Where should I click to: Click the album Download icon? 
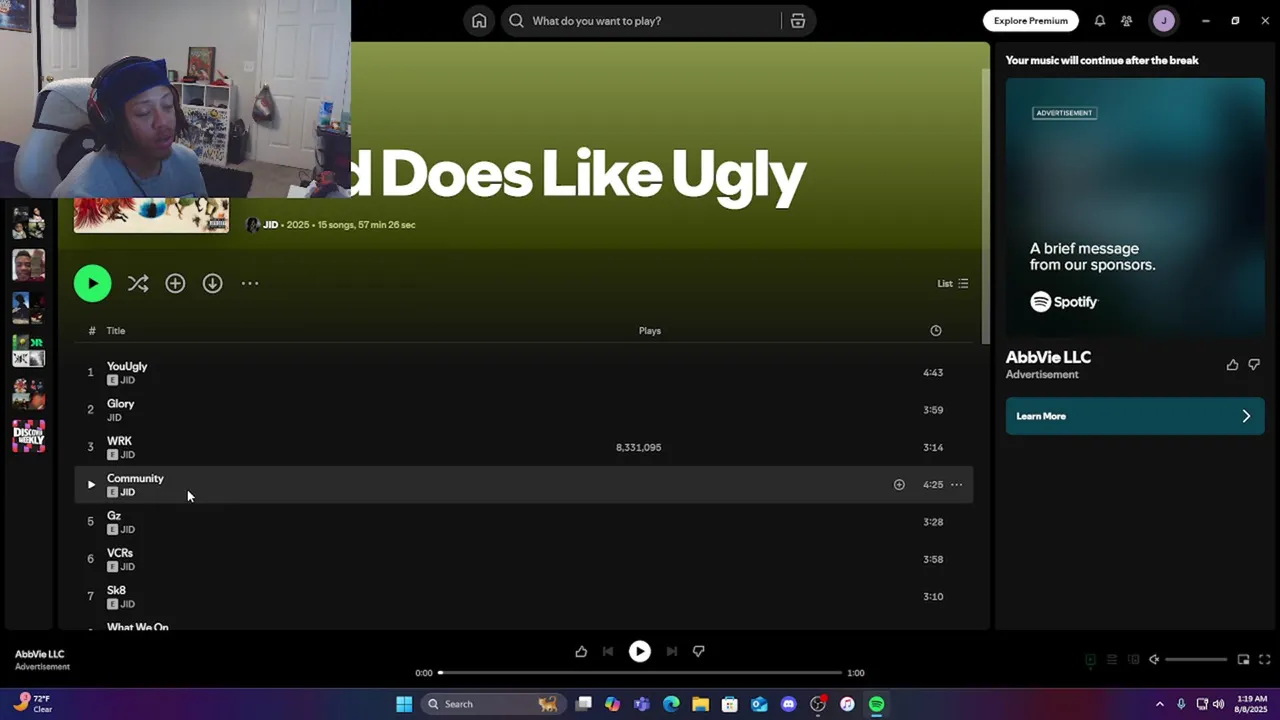pos(212,284)
